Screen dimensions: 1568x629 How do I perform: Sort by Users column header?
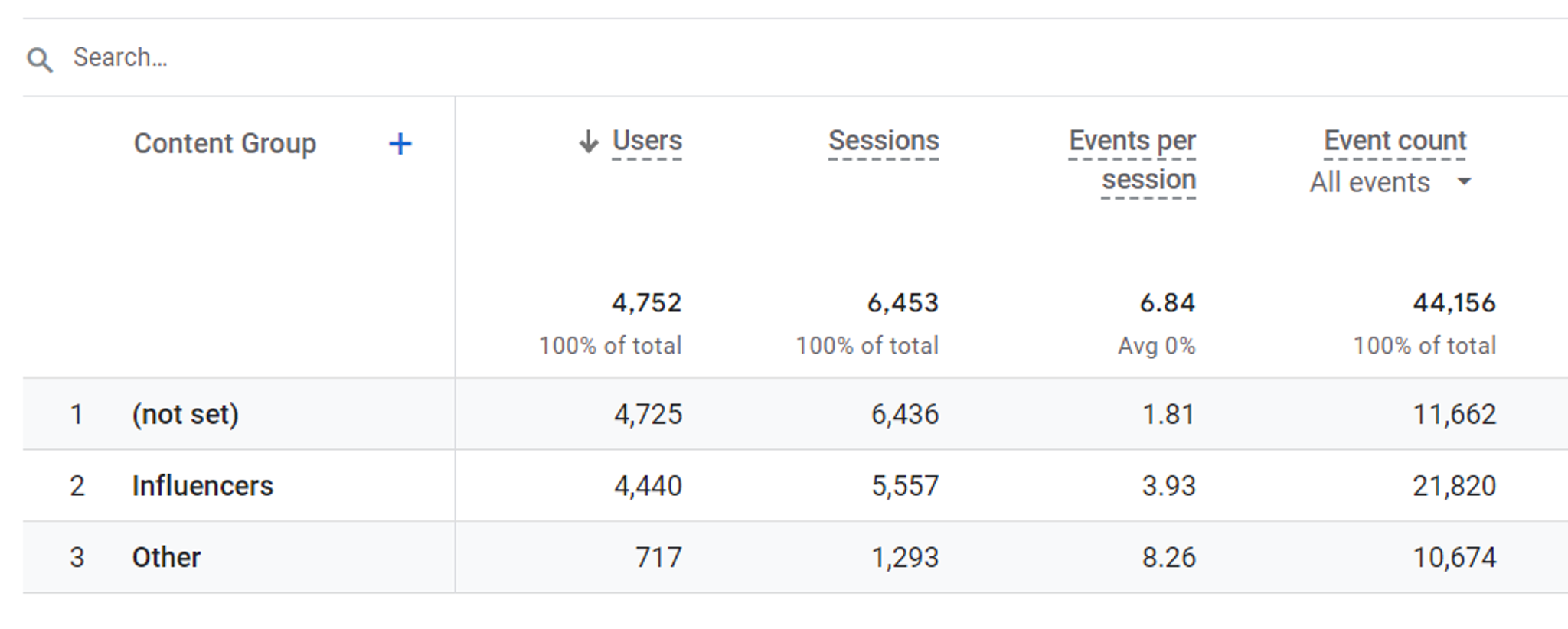tap(647, 142)
